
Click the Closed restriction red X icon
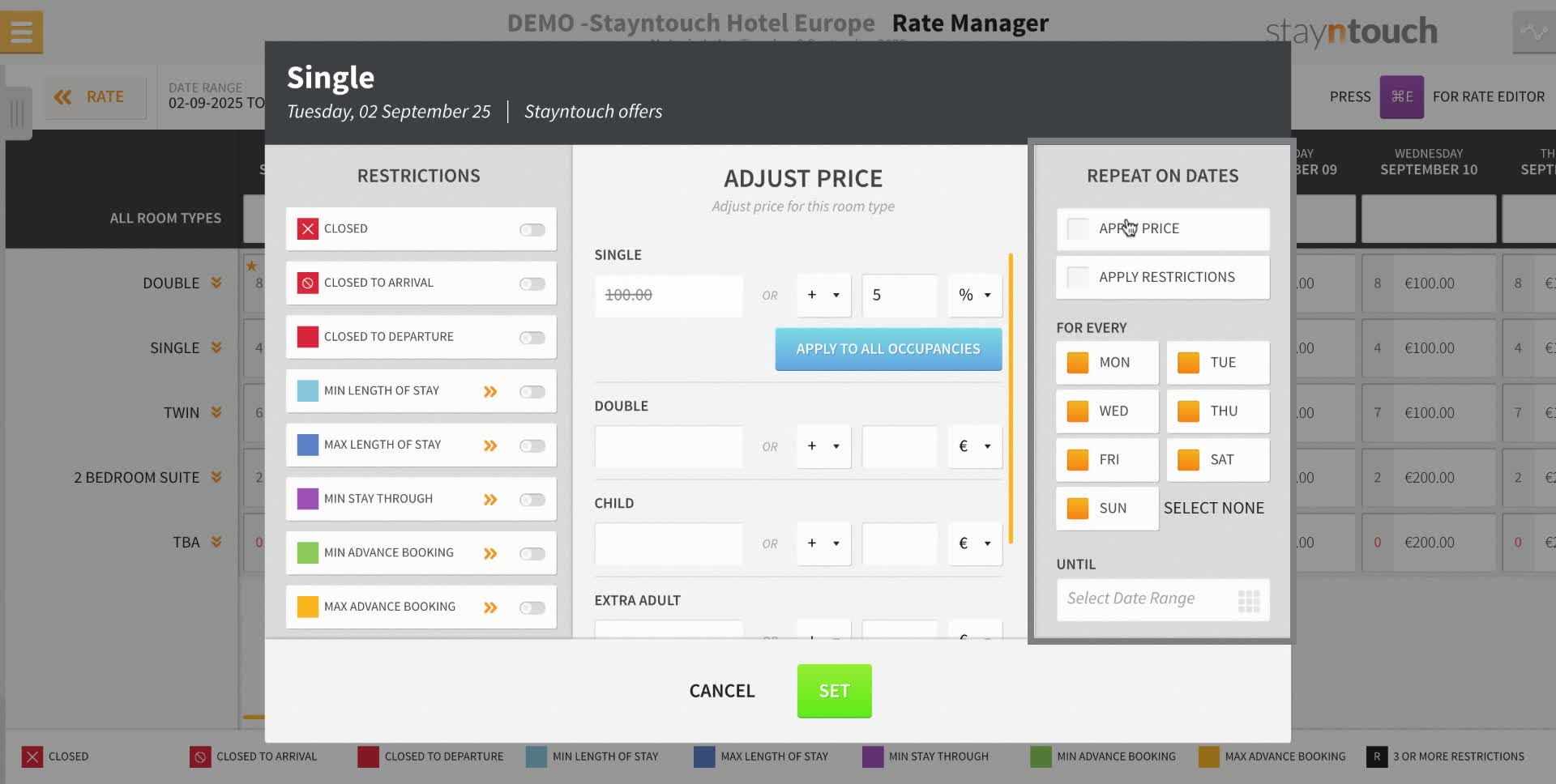pyautogui.click(x=307, y=229)
